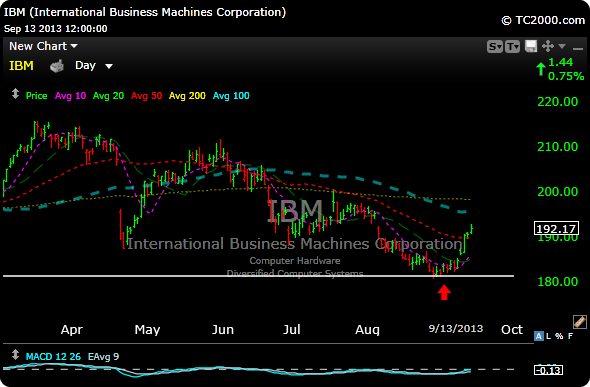
Task: Click the yellow IBM ticker symbol
Action: (x=21, y=66)
